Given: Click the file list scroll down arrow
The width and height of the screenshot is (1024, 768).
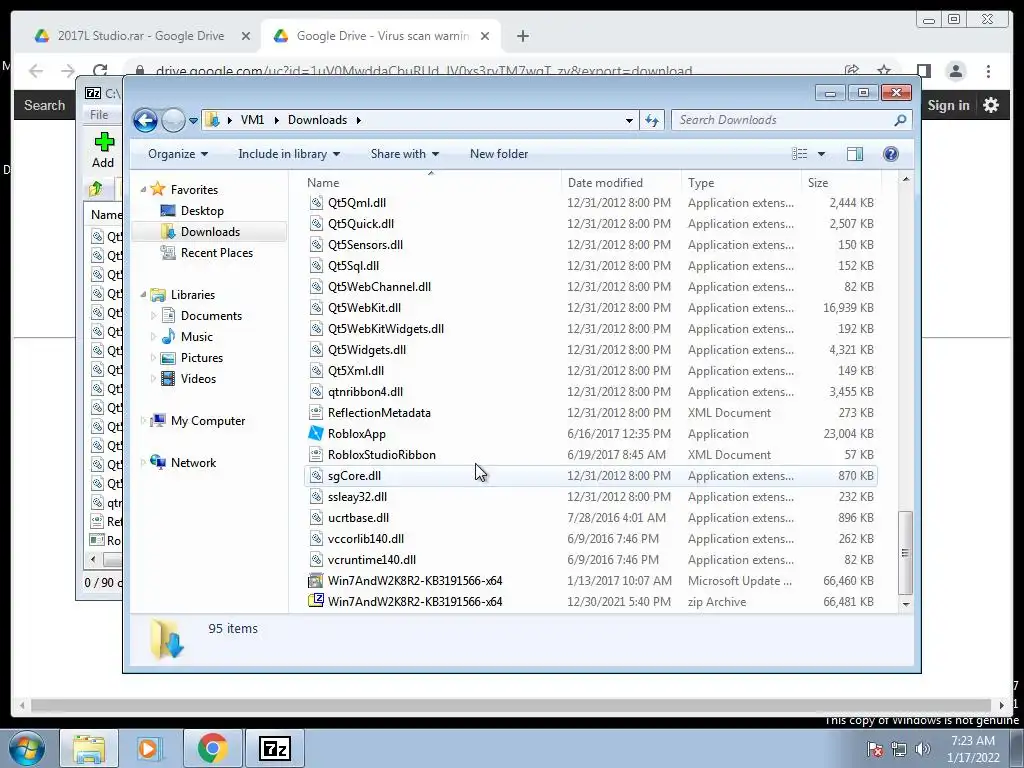Looking at the screenshot, I should coord(905,605).
